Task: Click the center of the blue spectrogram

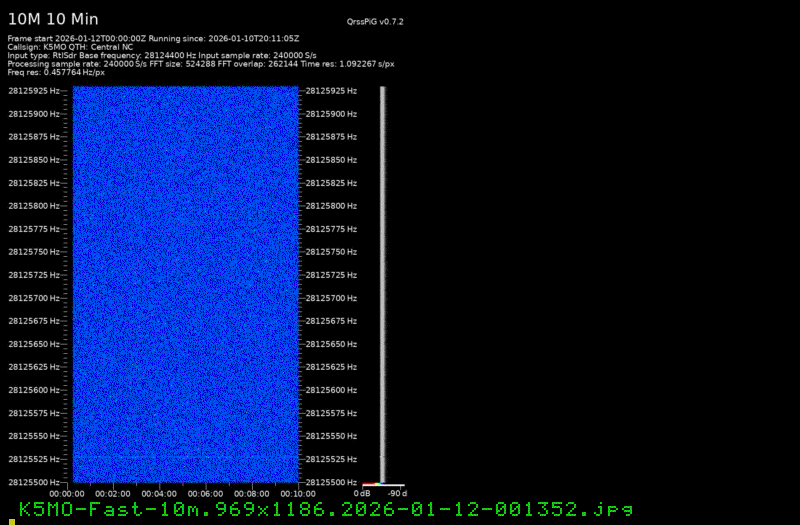Action: tap(183, 285)
